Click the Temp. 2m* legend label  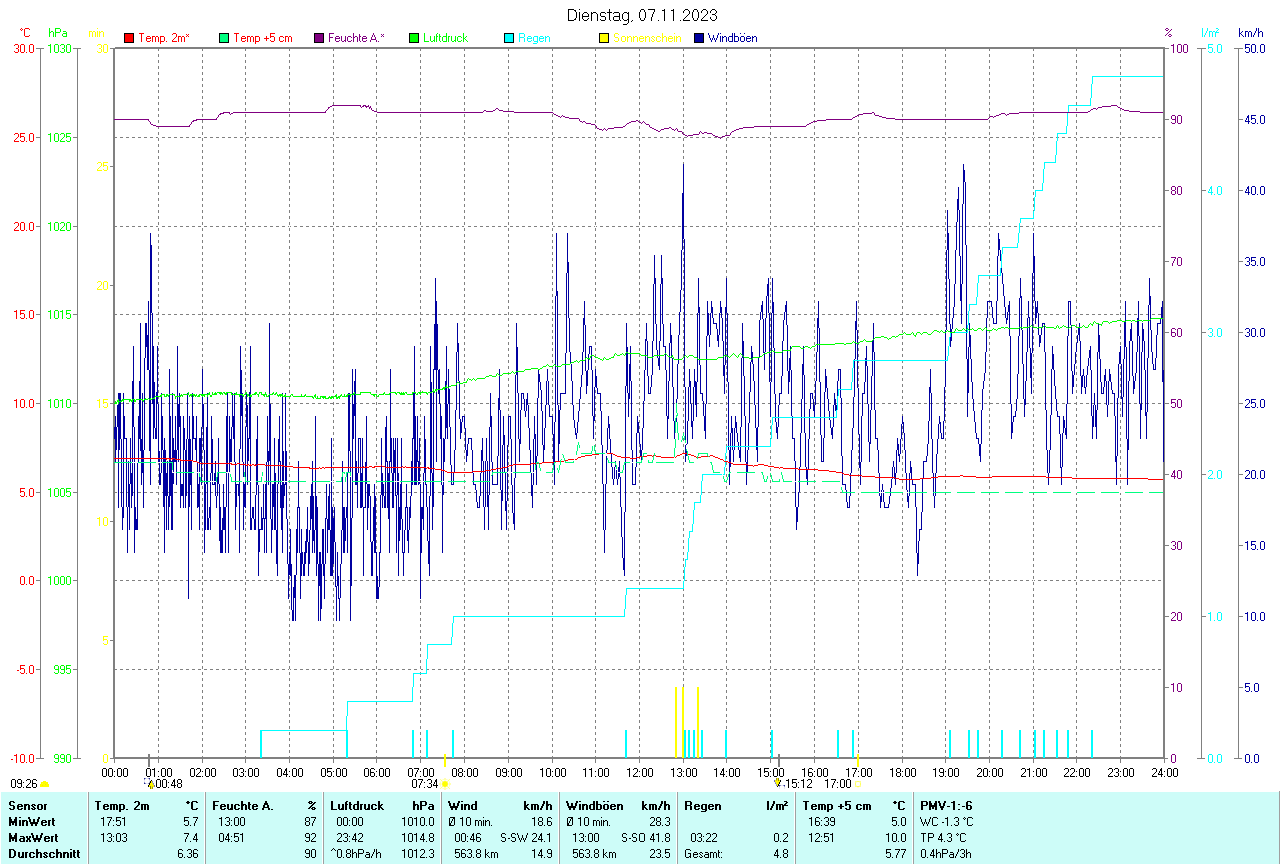164,38
